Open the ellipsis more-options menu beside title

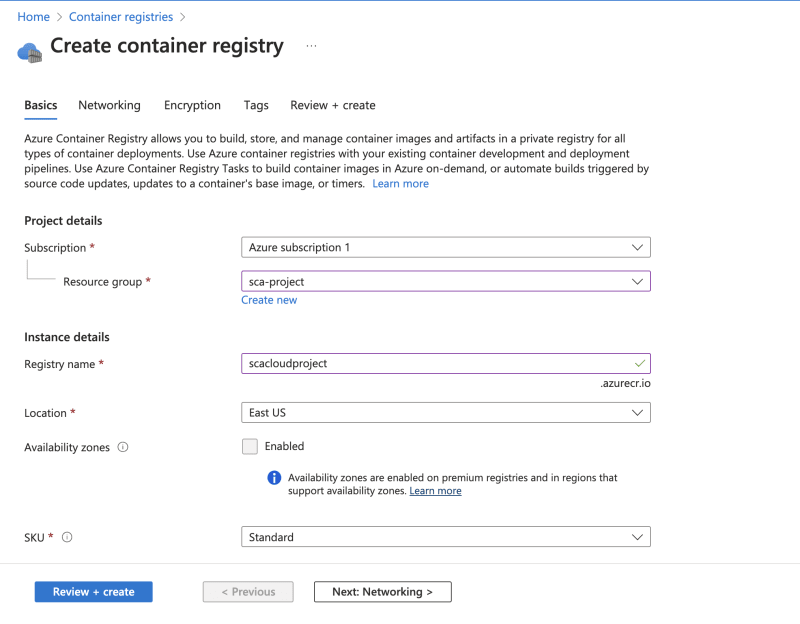[x=311, y=46]
